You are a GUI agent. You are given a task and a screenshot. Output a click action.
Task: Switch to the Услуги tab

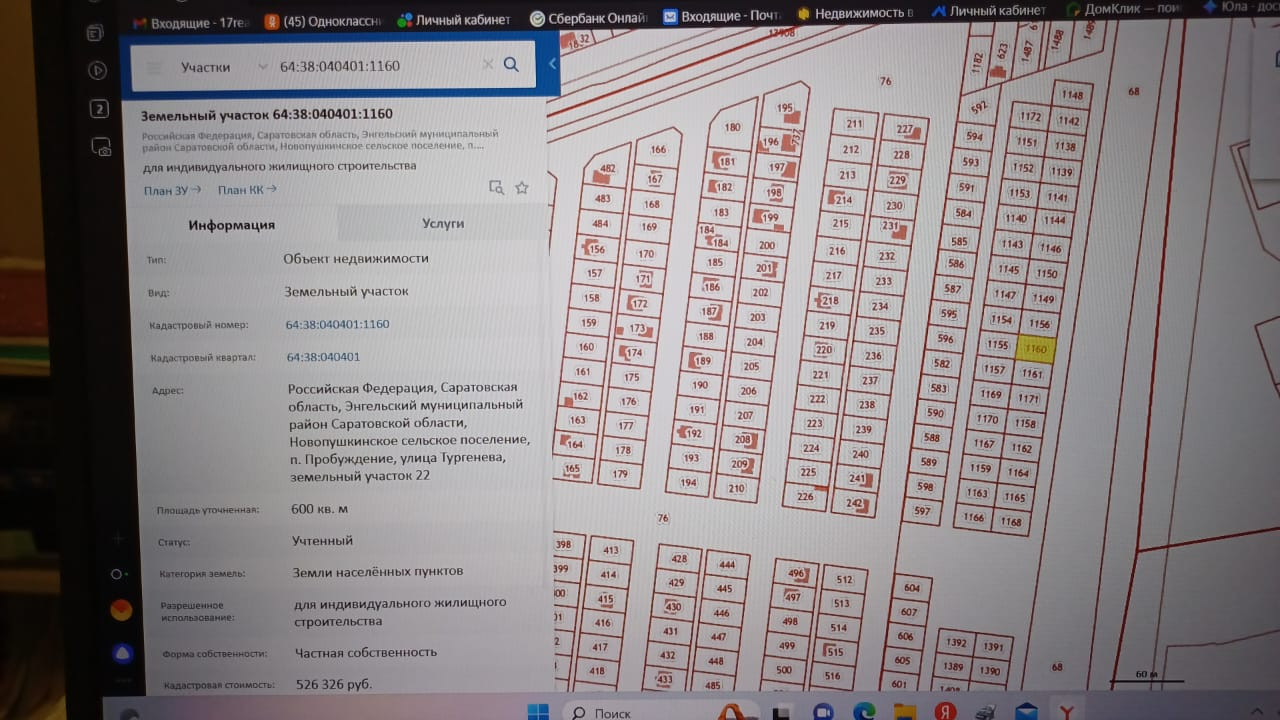click(x=443, y=223)
